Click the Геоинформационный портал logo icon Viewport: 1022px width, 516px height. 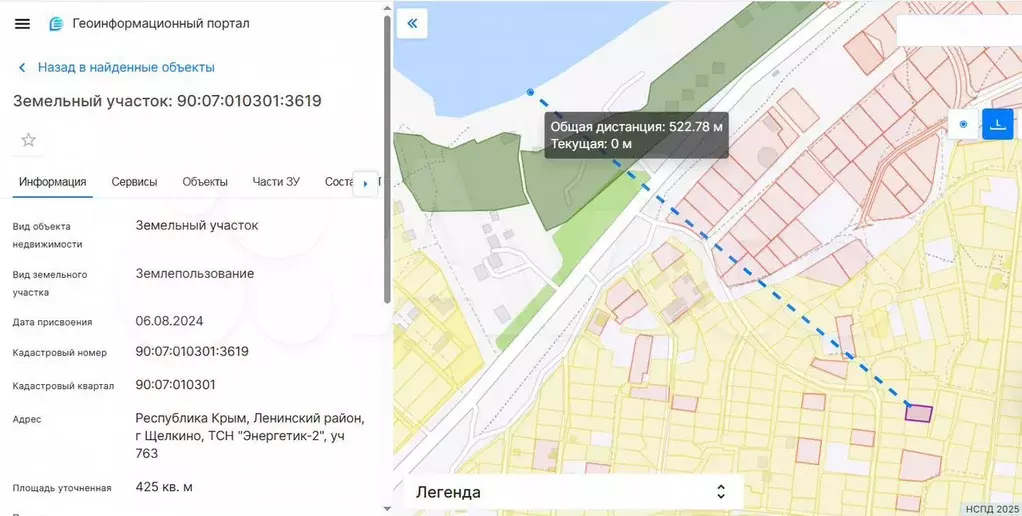coord(57,23)
